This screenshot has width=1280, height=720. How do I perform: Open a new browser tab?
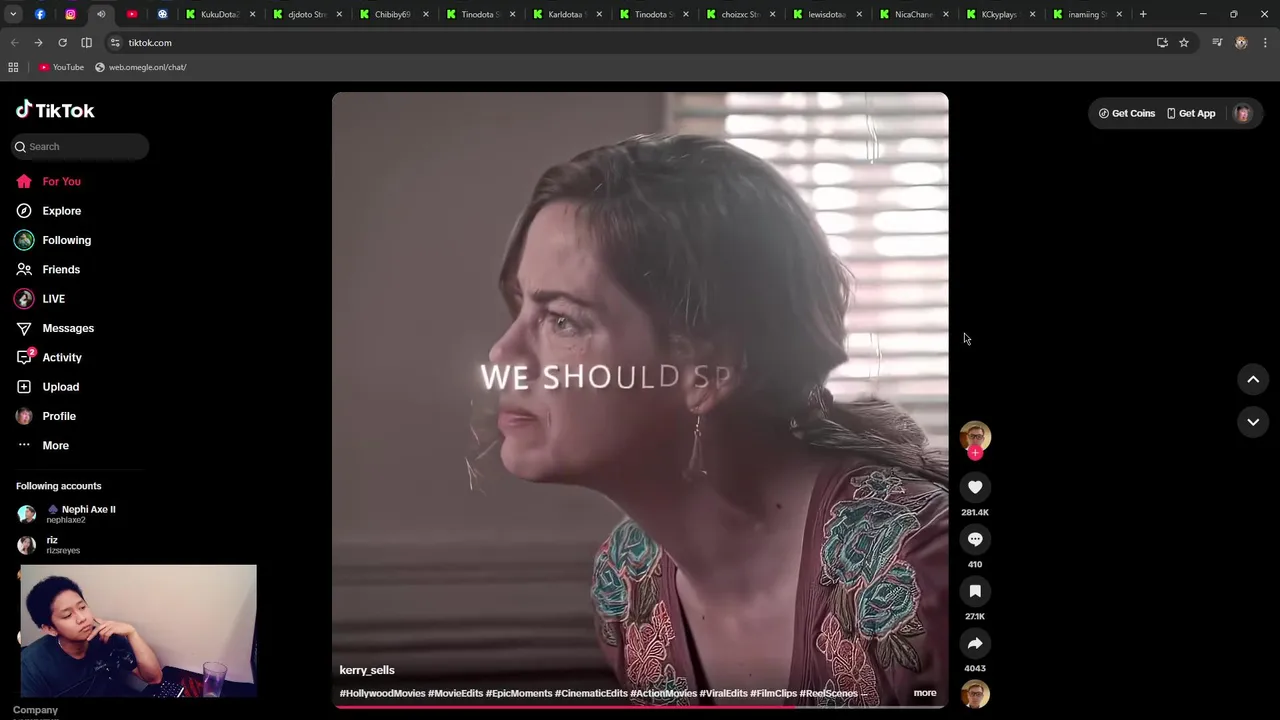point(1143,14)
